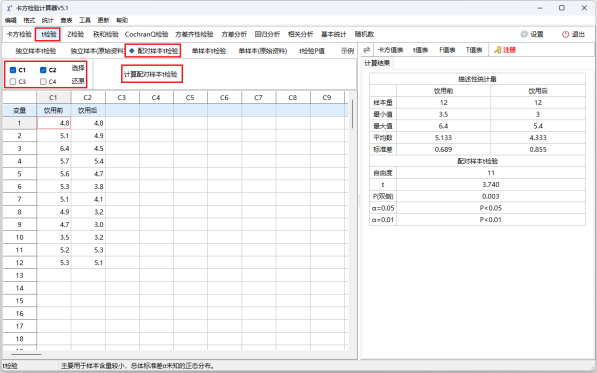This screenshot has width=597, height=373.
Task: Click the C2 column header
Action: click(88, 97)
